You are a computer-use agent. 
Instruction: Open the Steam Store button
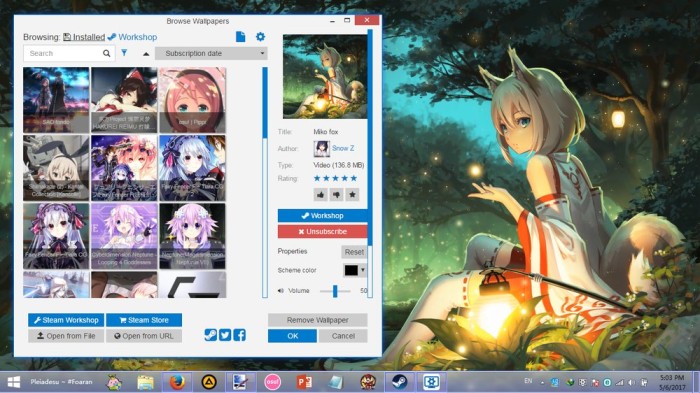144,320
